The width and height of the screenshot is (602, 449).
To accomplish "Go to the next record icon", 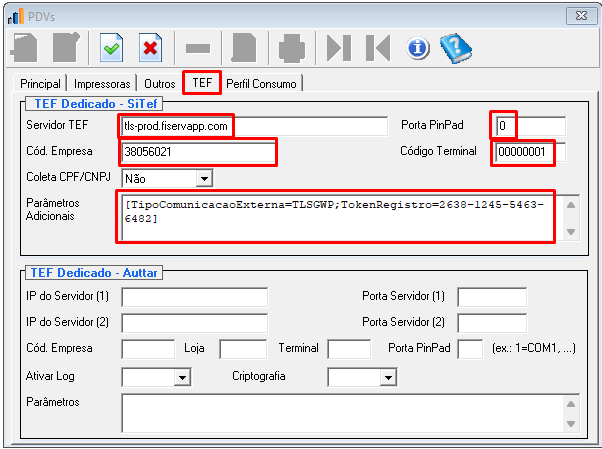I will 339,48.
